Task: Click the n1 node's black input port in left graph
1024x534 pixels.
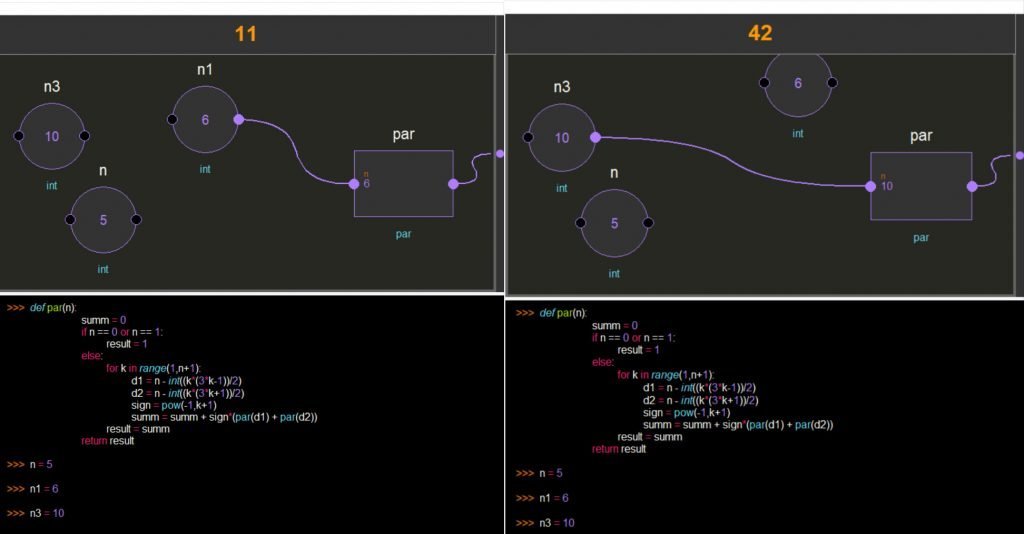Action: click(172, 120)
